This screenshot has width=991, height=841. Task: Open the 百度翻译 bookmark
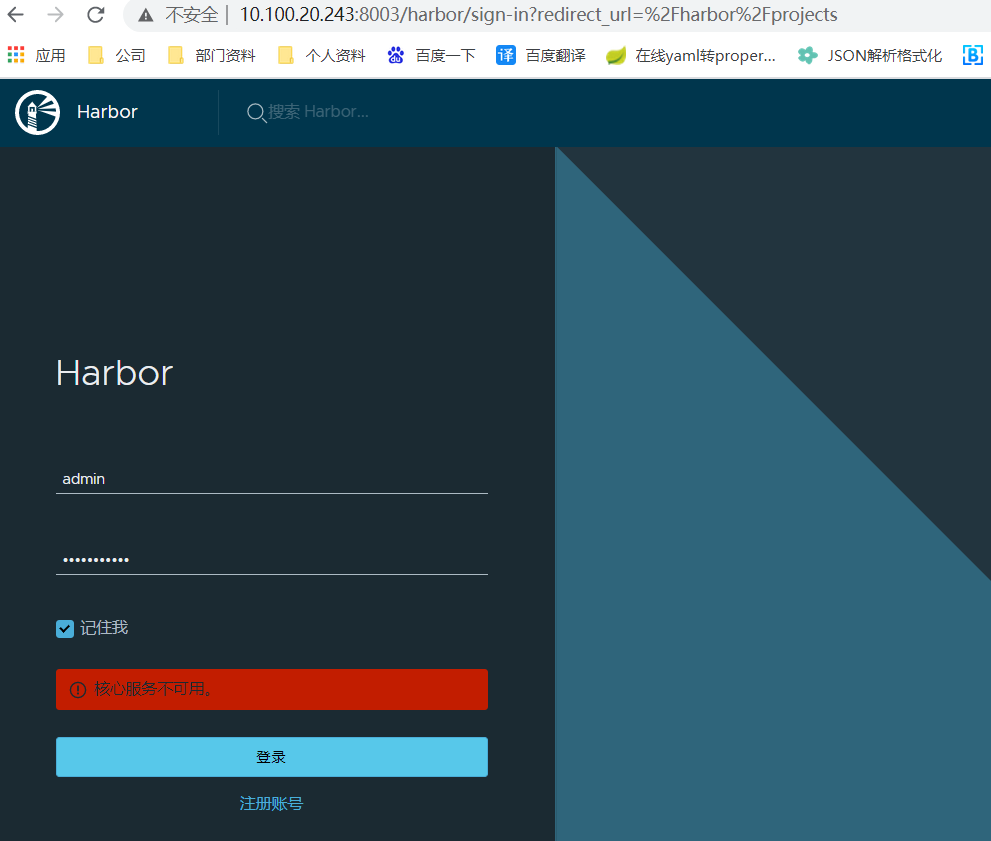[541, 56]
